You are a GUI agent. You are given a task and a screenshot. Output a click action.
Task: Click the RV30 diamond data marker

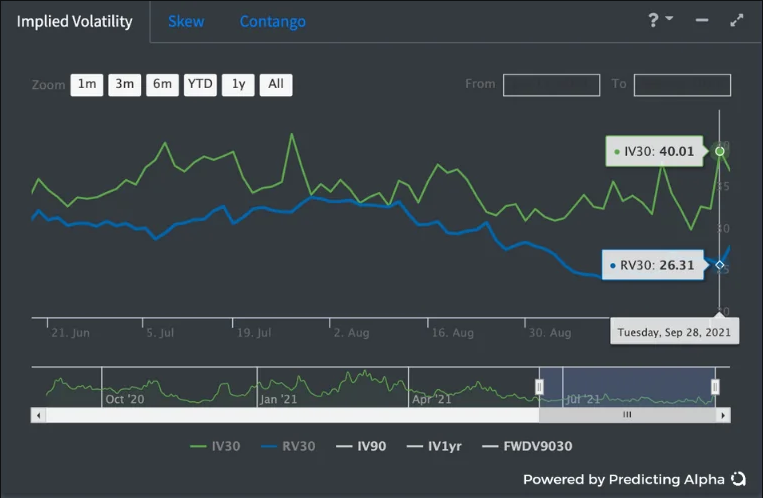coord(720,265)
